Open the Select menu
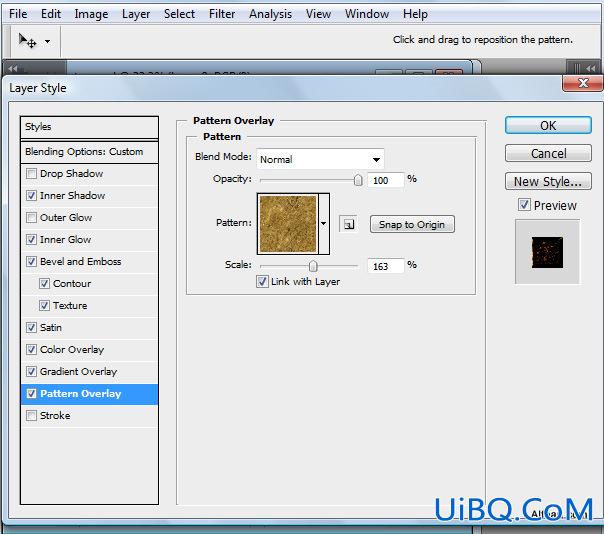This screenshot has width=604, height=534. (179, 14)
